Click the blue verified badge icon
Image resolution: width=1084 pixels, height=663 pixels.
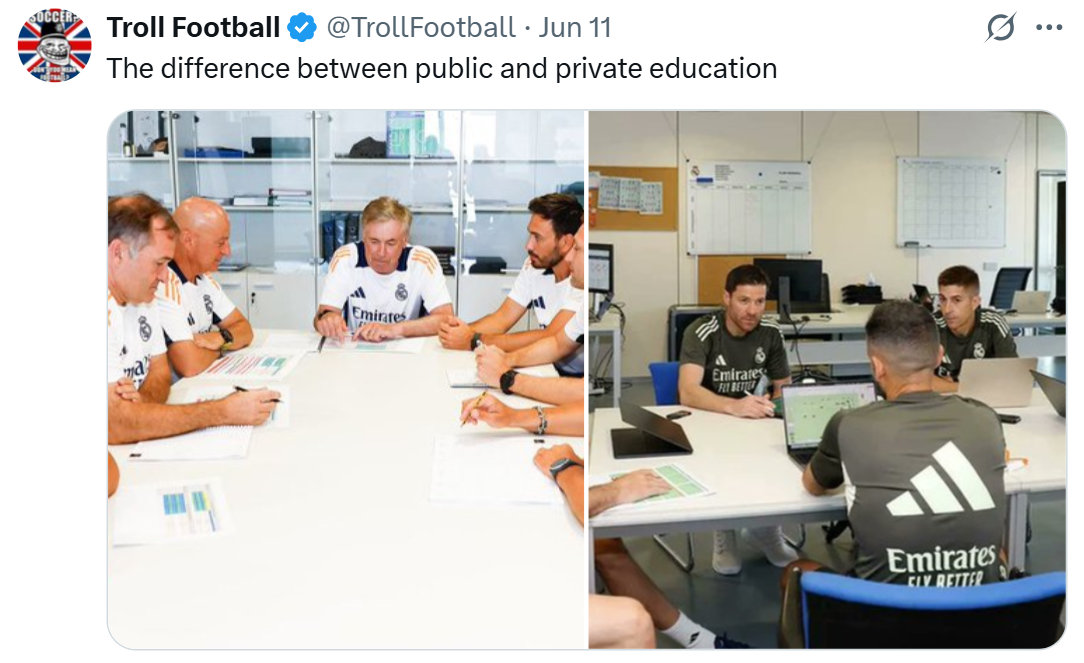[301, 28]
